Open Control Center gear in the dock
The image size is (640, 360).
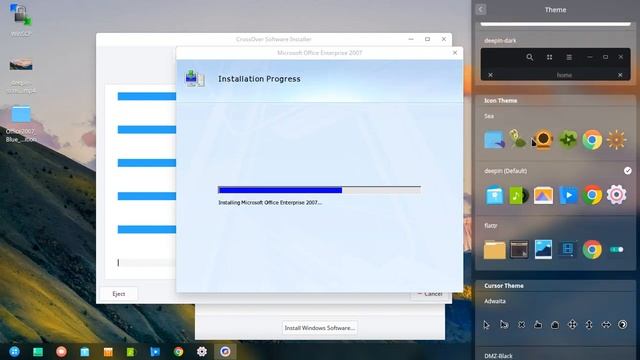[x=202, y=351]
